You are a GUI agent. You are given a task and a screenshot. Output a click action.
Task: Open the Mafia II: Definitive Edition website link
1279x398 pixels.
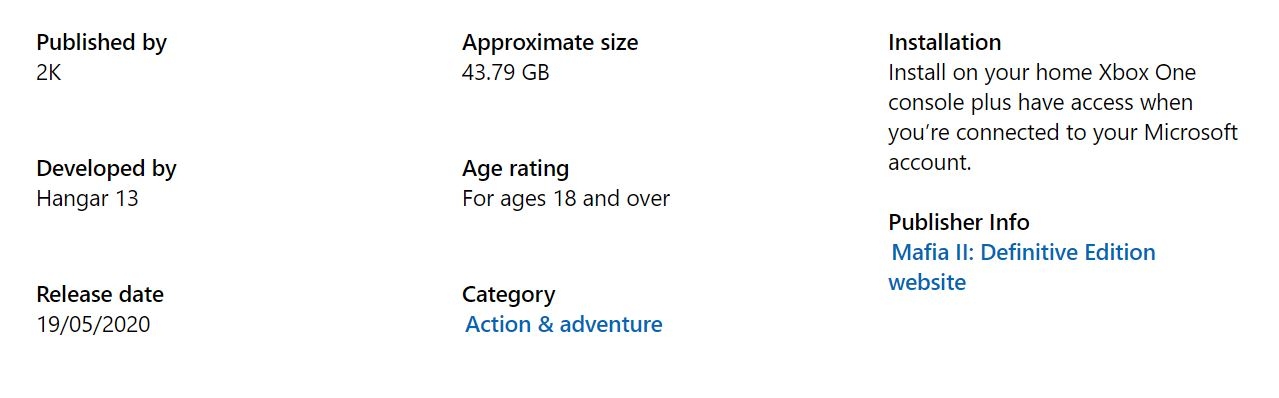coord(1022,267)
